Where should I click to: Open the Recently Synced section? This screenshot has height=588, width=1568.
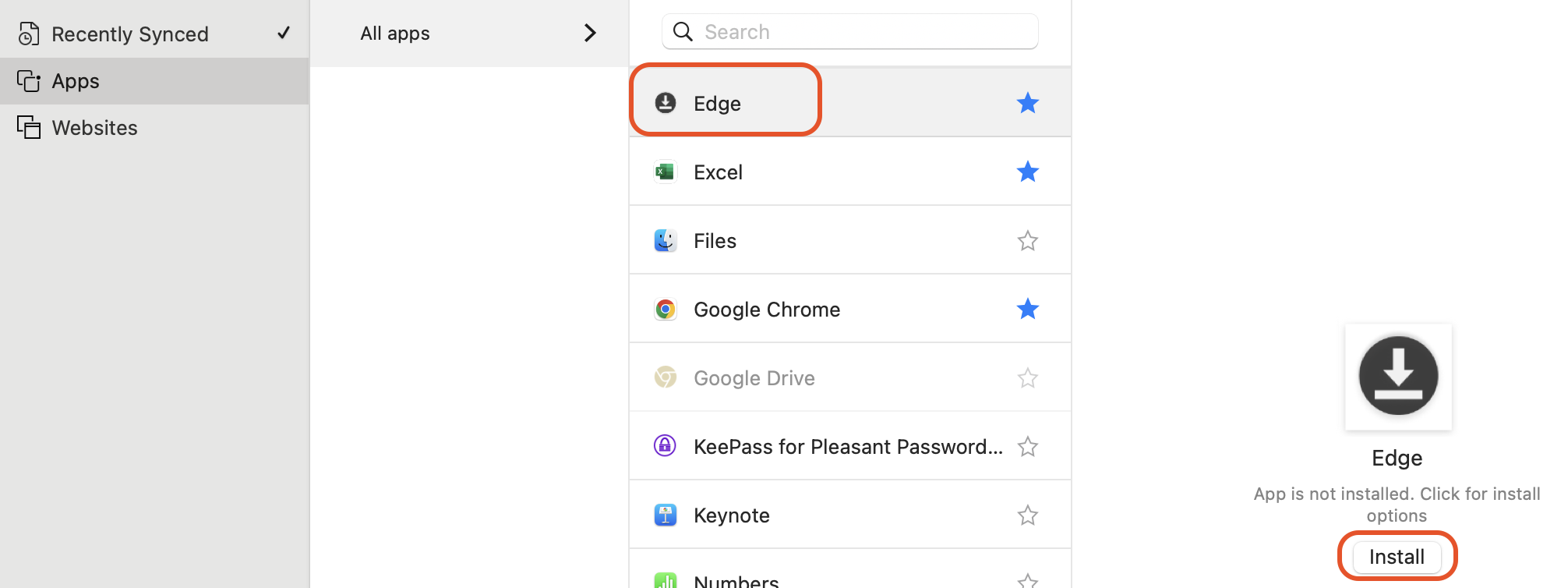(x=130, y=34)
